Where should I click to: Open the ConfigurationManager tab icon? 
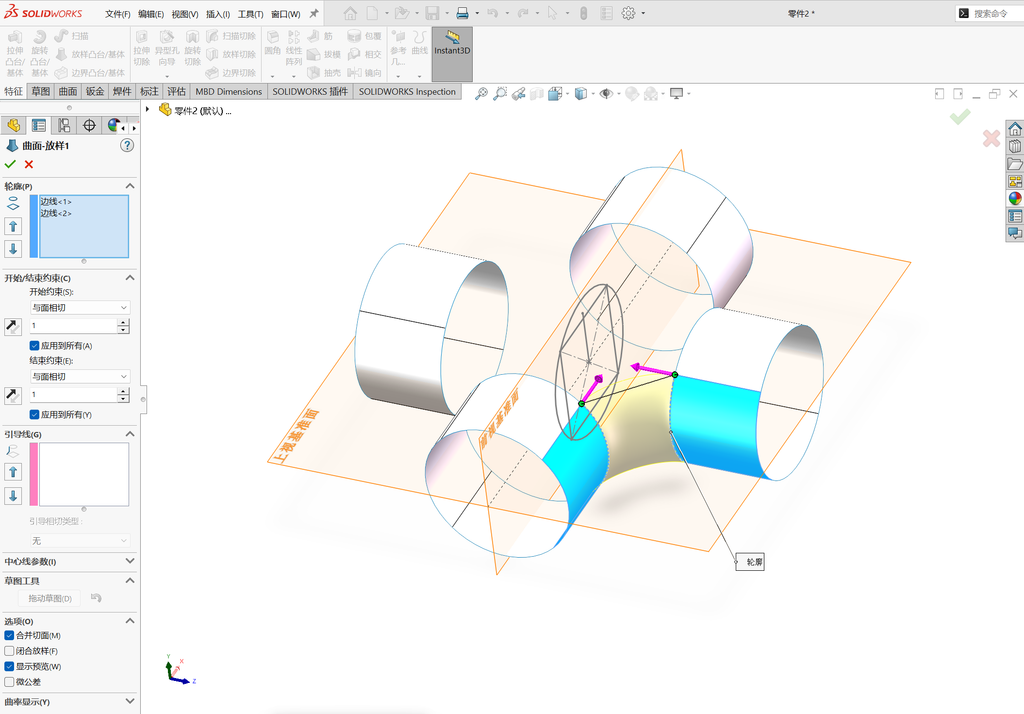click(64, 125)
